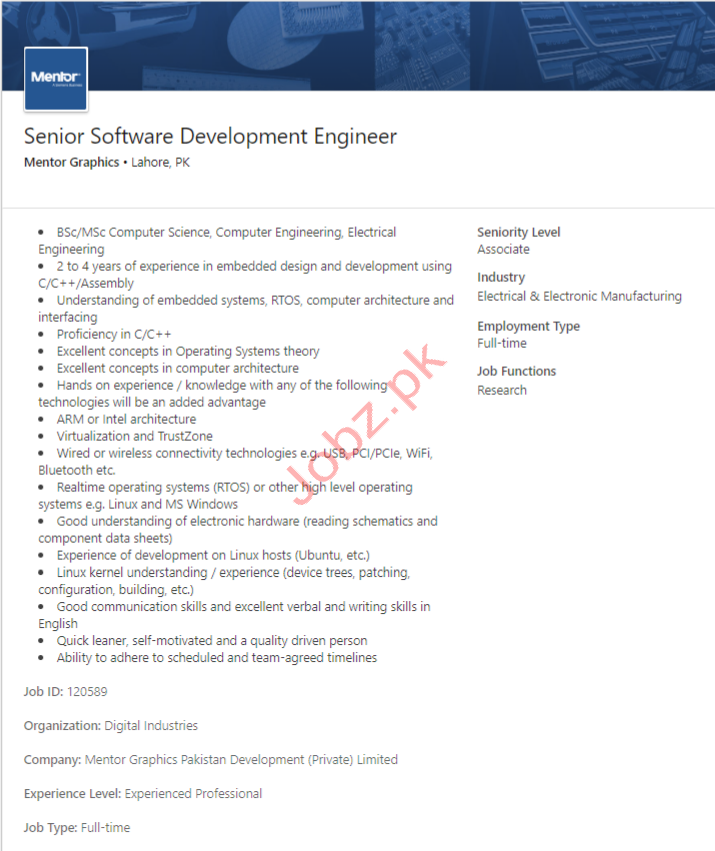Screen dimensions: 715x851
Task: Click the Job Type: Full-time line at bottom
Action: click(77, 827)
